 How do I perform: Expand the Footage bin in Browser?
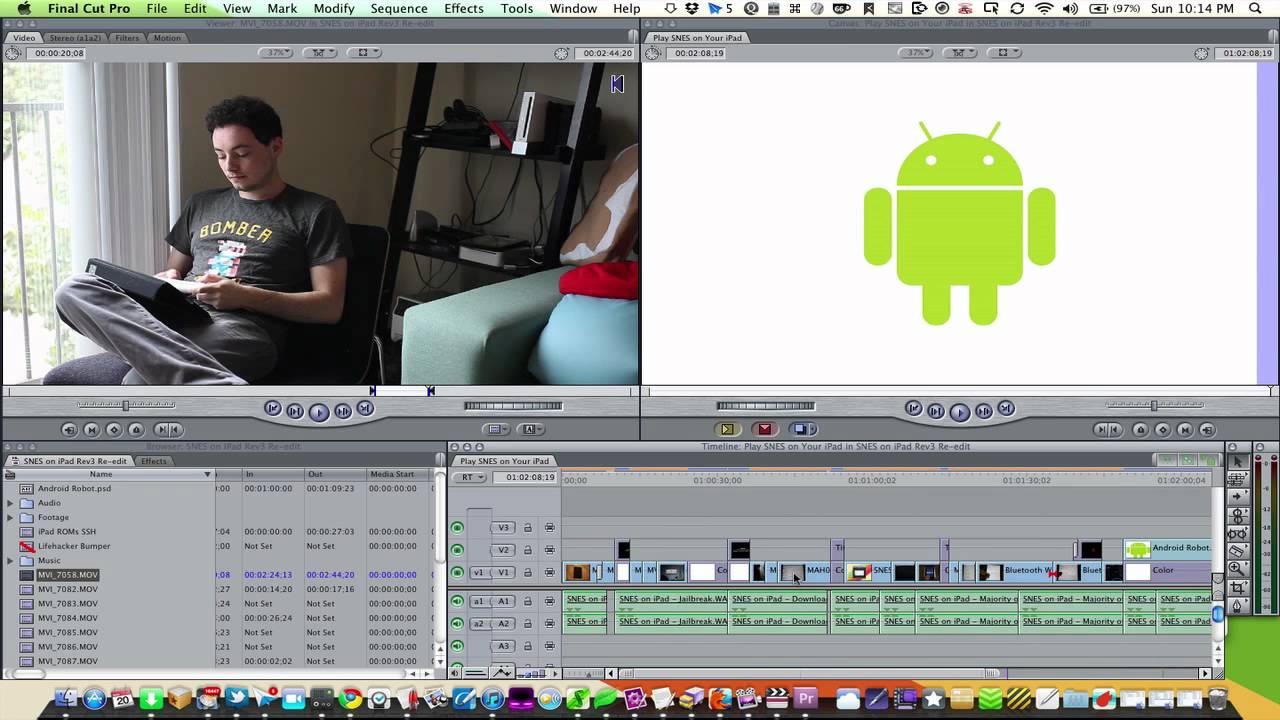pyautogui.click(x=10, y=517)
